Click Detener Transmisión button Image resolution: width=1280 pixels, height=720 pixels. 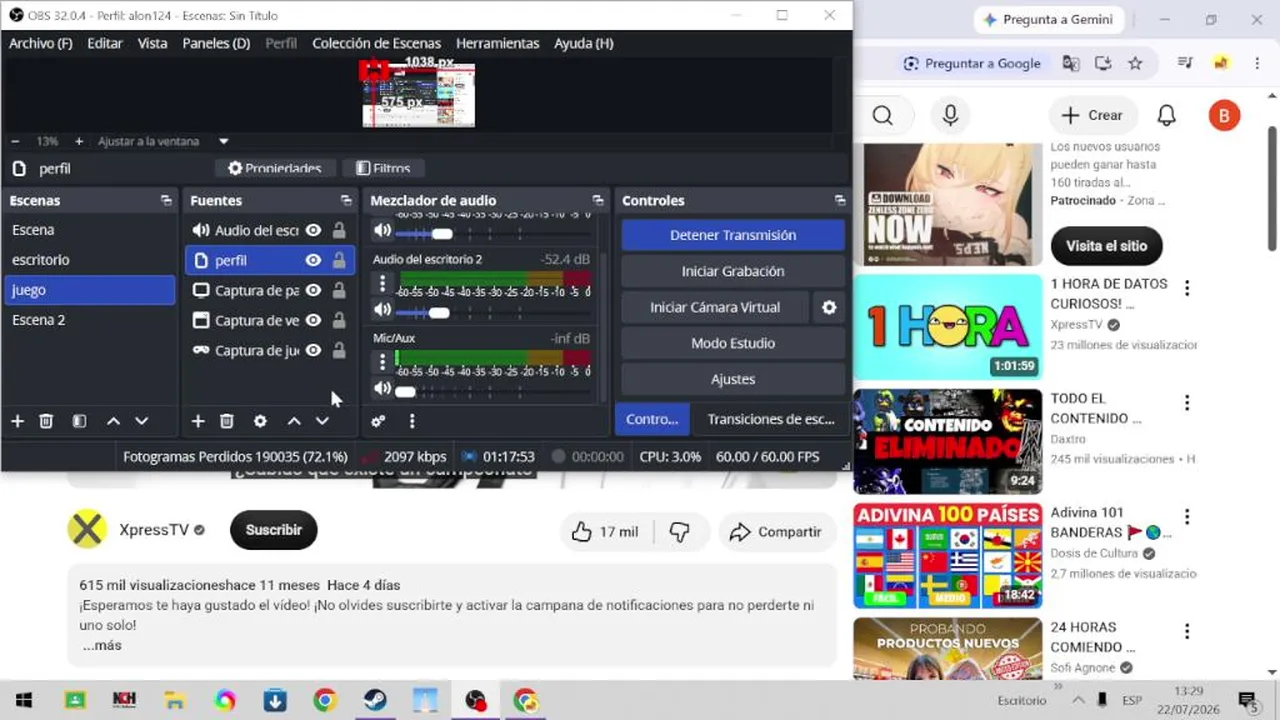point(733,235)
